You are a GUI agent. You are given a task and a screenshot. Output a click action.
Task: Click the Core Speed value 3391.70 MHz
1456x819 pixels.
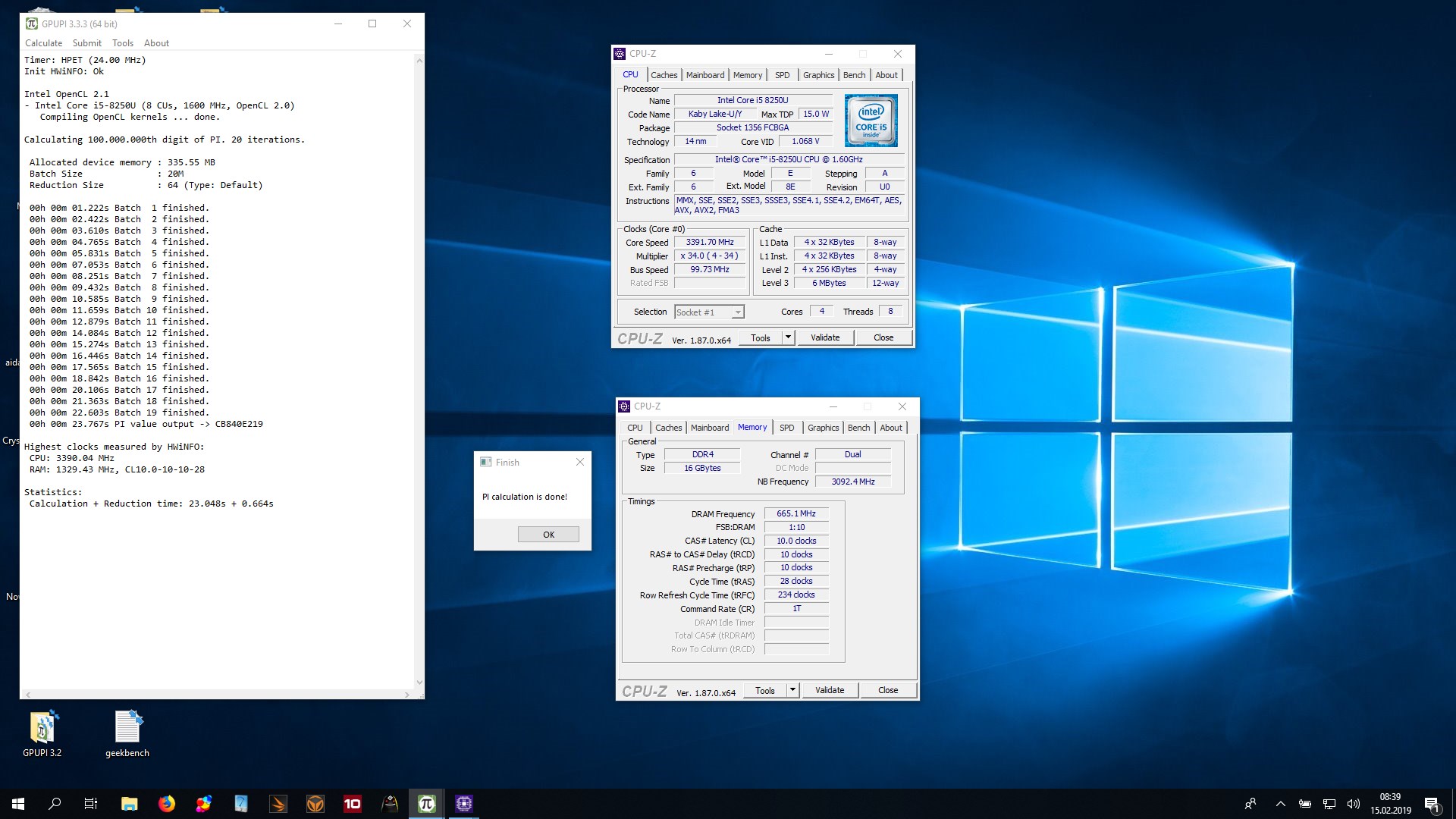click(x=710, y=243)
